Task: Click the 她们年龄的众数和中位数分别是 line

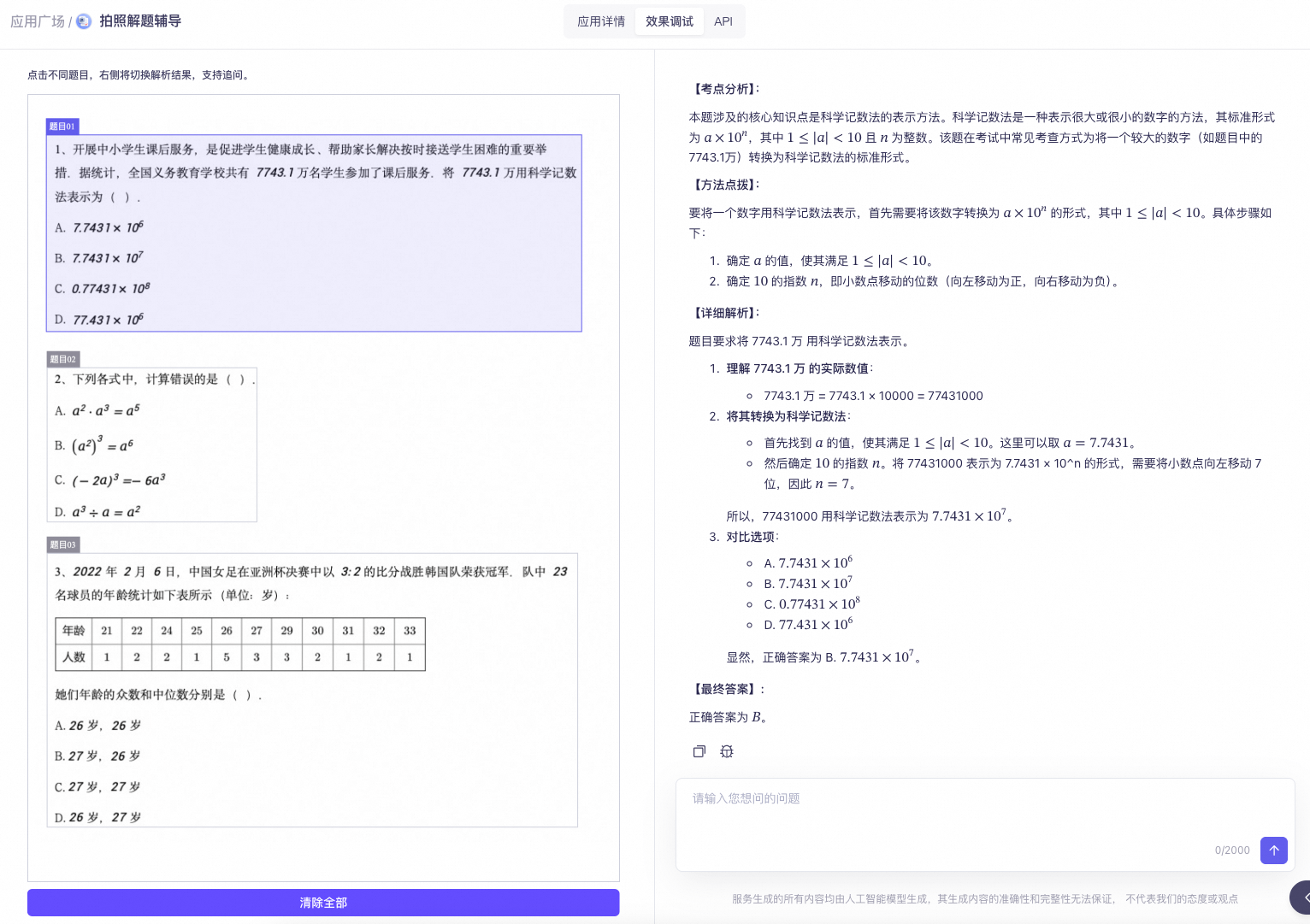Action: (x=158, y=695)
